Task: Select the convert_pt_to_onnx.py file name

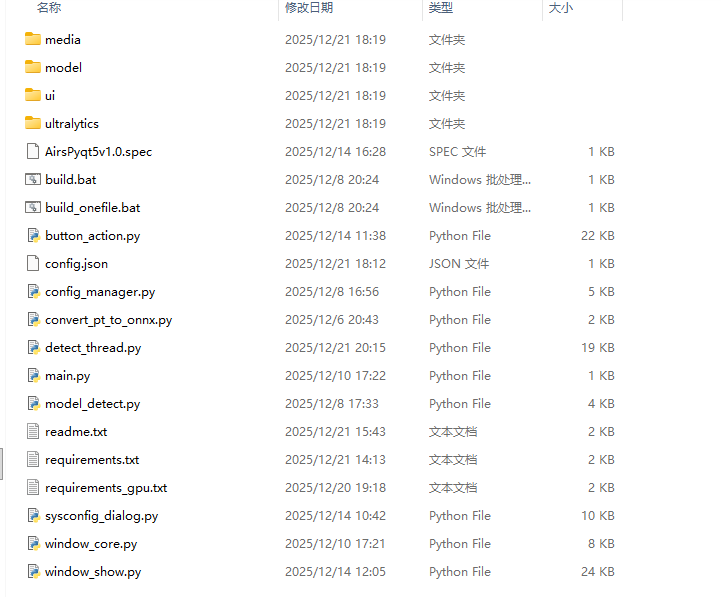Action: (109, 320)
